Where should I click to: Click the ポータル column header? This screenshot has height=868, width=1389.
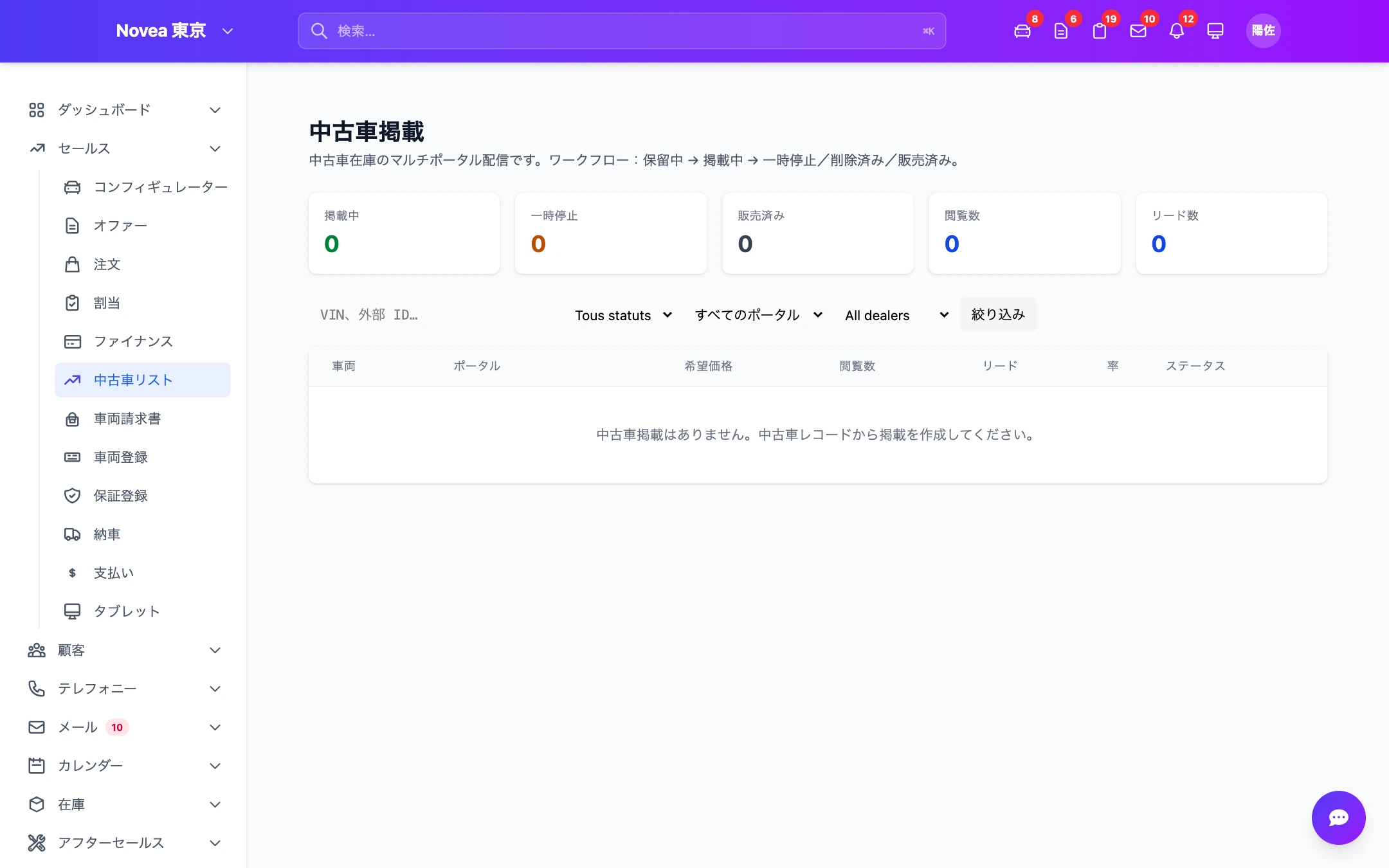[477, 366]
